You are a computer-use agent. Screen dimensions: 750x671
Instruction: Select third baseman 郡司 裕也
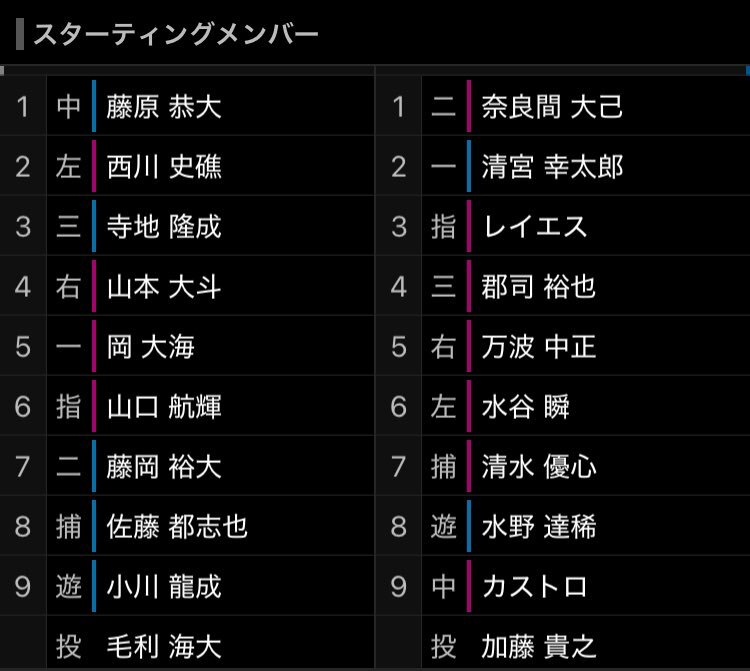pyautogui.click(x=538, y=287)
